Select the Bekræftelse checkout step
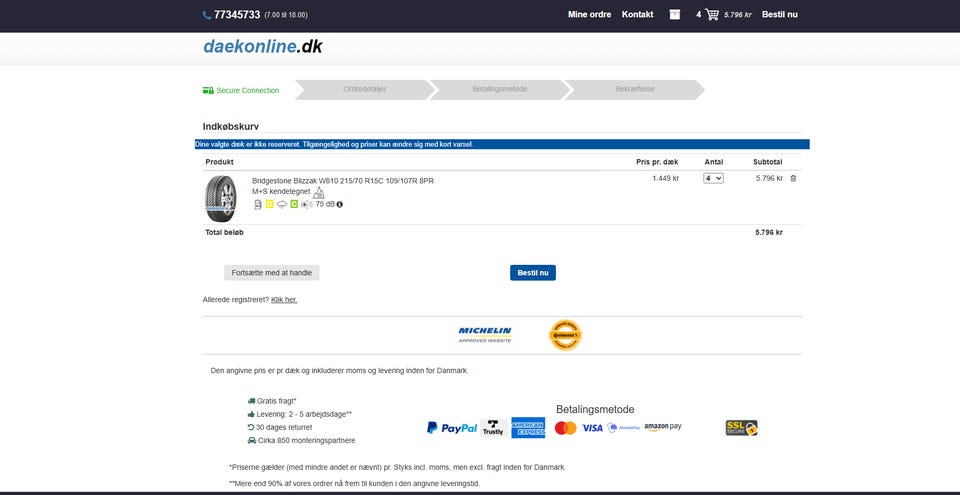 pyautogui.click(x=634, y=89)
